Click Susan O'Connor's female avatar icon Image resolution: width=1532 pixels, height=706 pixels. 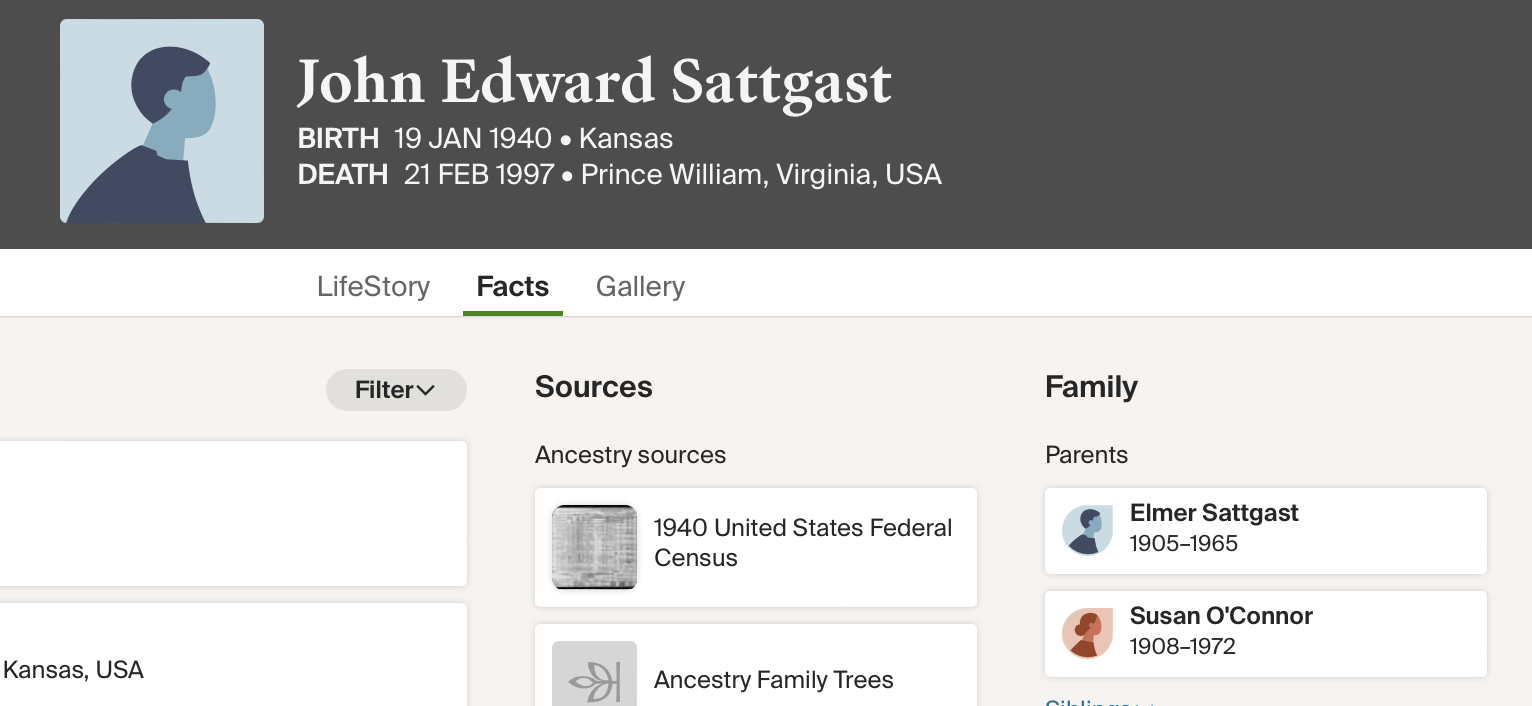[x=1087, y=633]
